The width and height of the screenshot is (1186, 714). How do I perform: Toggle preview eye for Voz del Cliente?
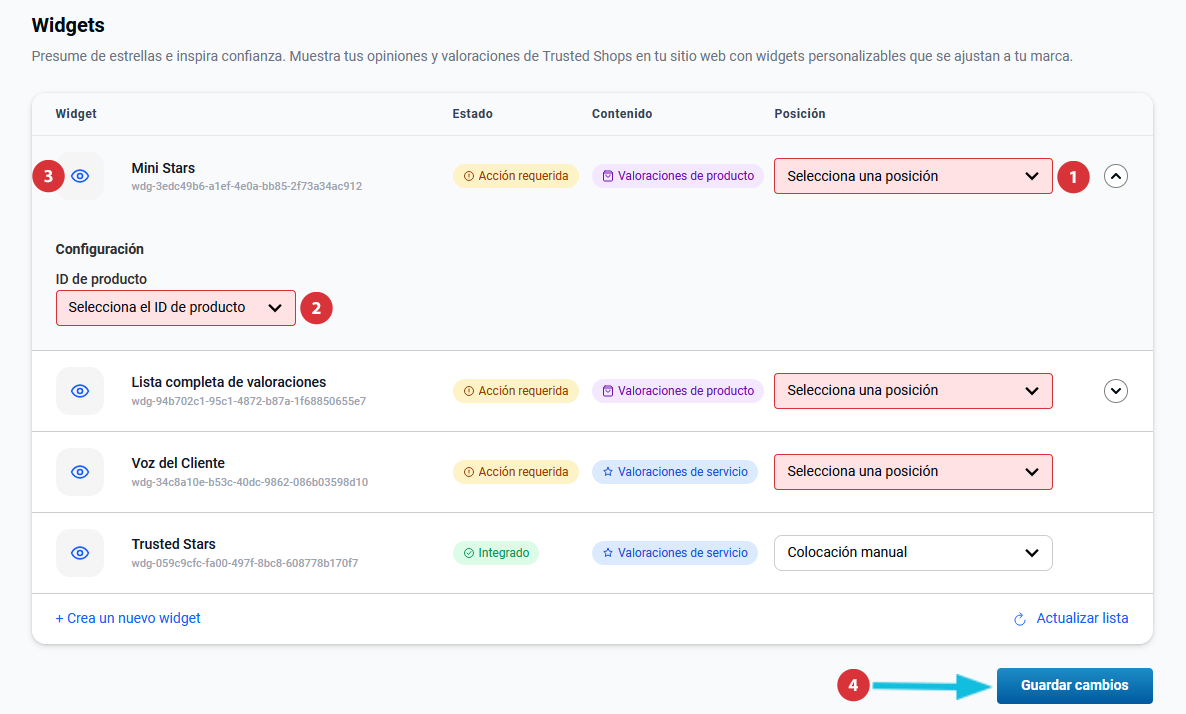click(80, 472)
